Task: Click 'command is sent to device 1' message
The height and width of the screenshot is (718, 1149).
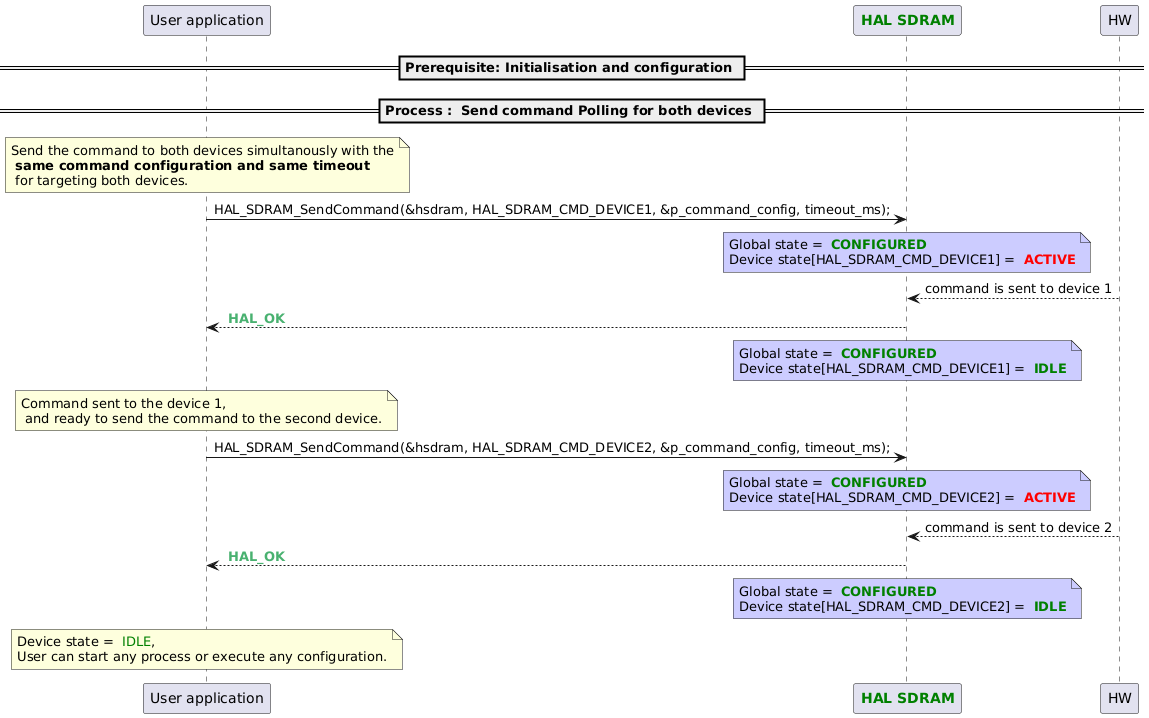Action: point(1018,289)
